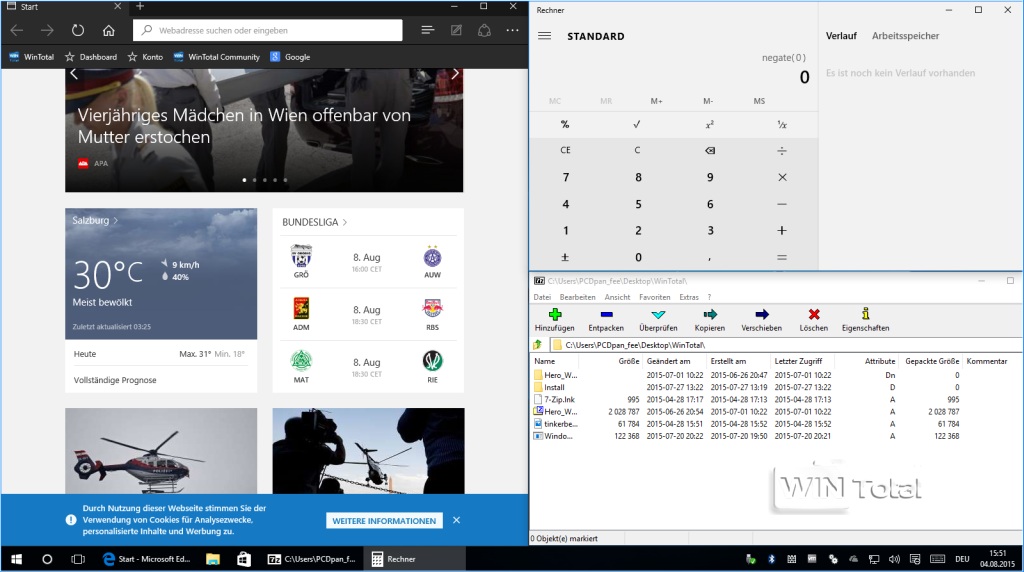
Task: Switch to Arbeitsspeicher tab in calculator
Action: pos(905,36)
